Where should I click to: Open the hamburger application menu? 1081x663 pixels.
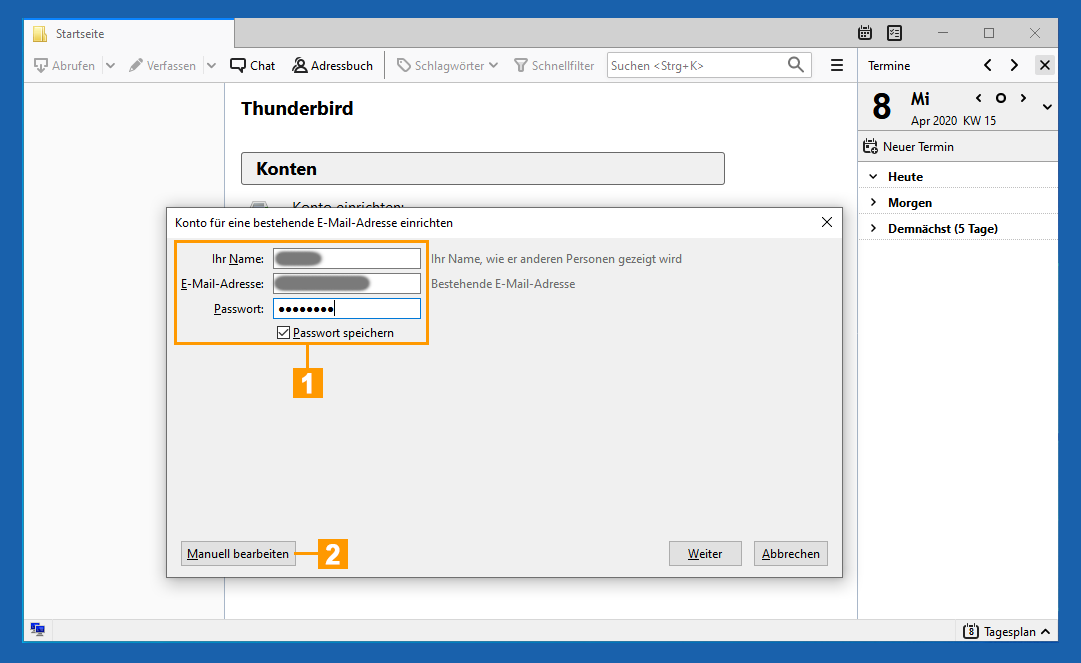[x=837, y=66]
